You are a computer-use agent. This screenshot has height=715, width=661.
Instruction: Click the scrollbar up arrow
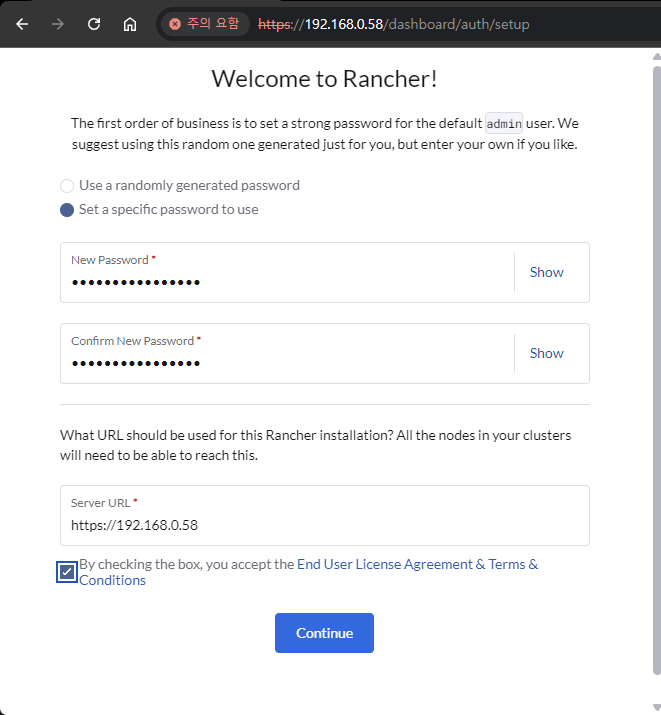[x=656, y=56]
